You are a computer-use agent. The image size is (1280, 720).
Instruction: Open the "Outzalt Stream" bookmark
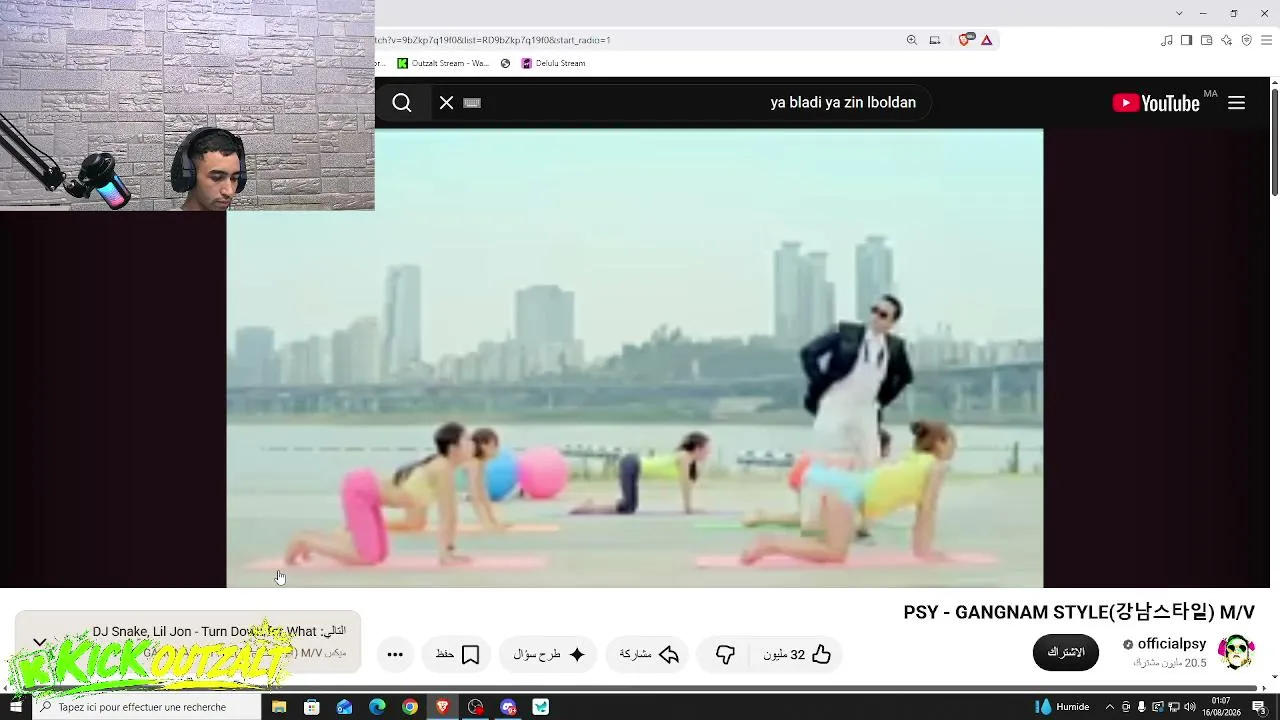pos(443,63)
